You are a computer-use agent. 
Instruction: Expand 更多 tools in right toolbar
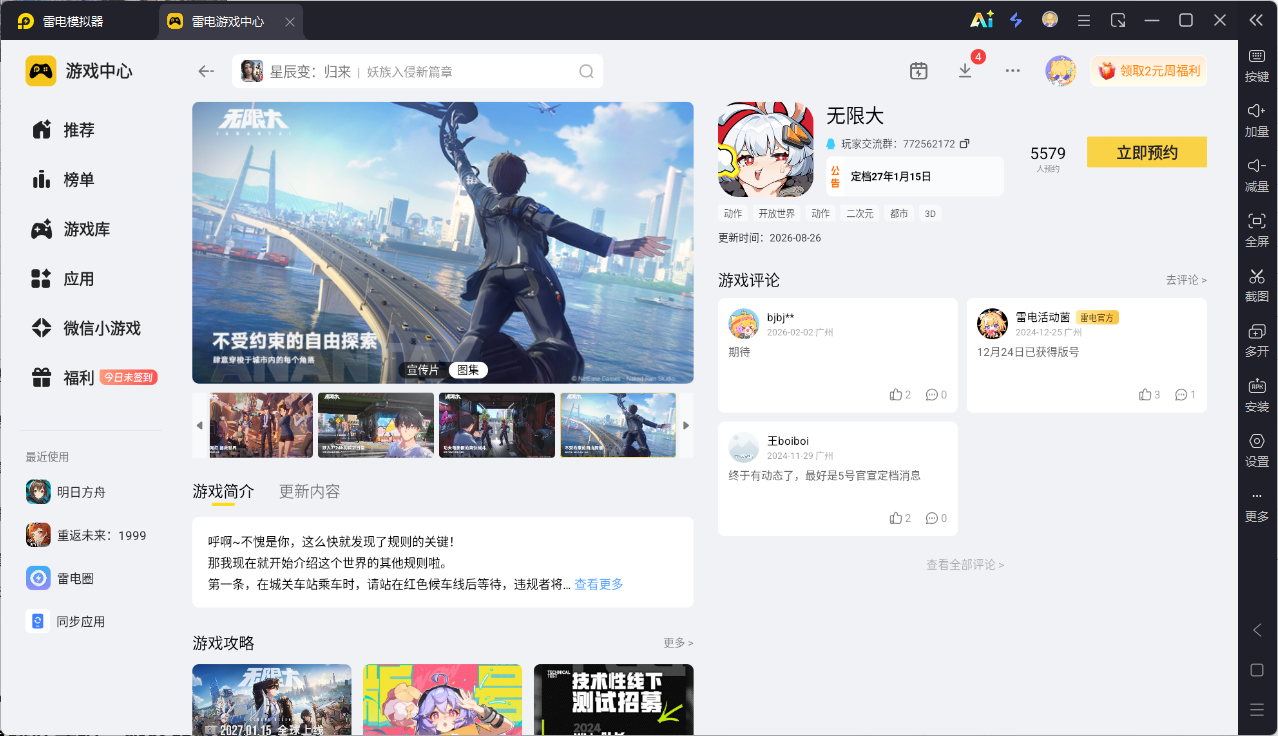point(1257,506)
